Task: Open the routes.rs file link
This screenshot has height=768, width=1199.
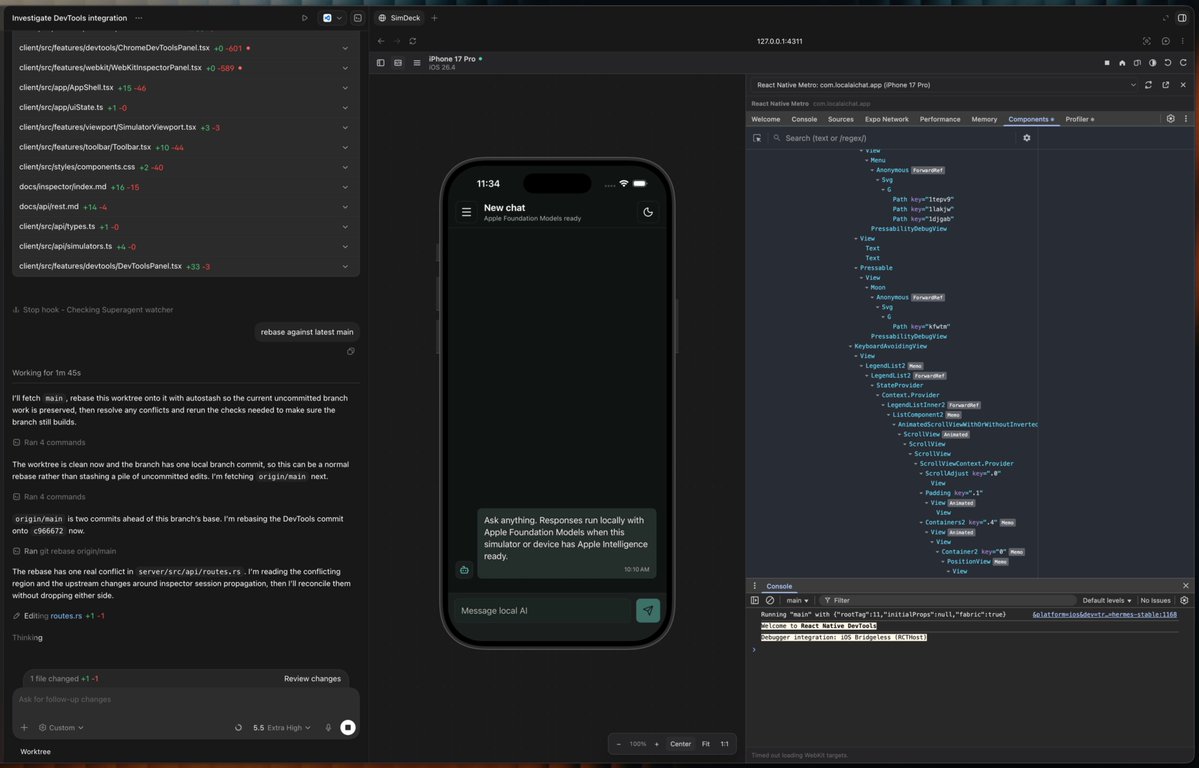Action: point(66,616)
